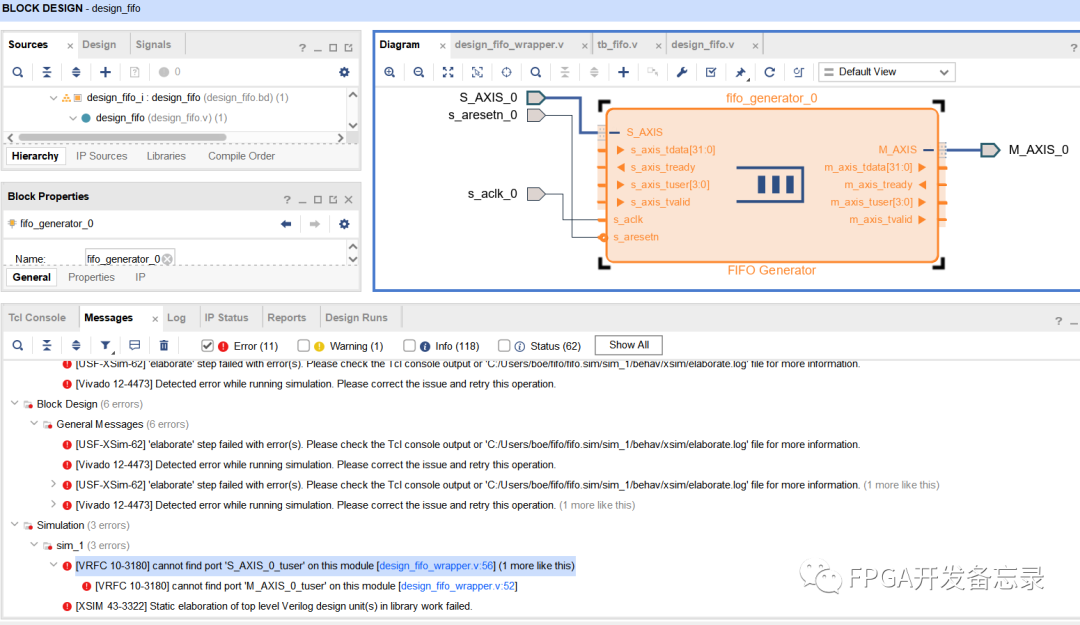
Task: Add IP with Diagram plus icon
Action: pyautogui.click(x=623, y=72)
